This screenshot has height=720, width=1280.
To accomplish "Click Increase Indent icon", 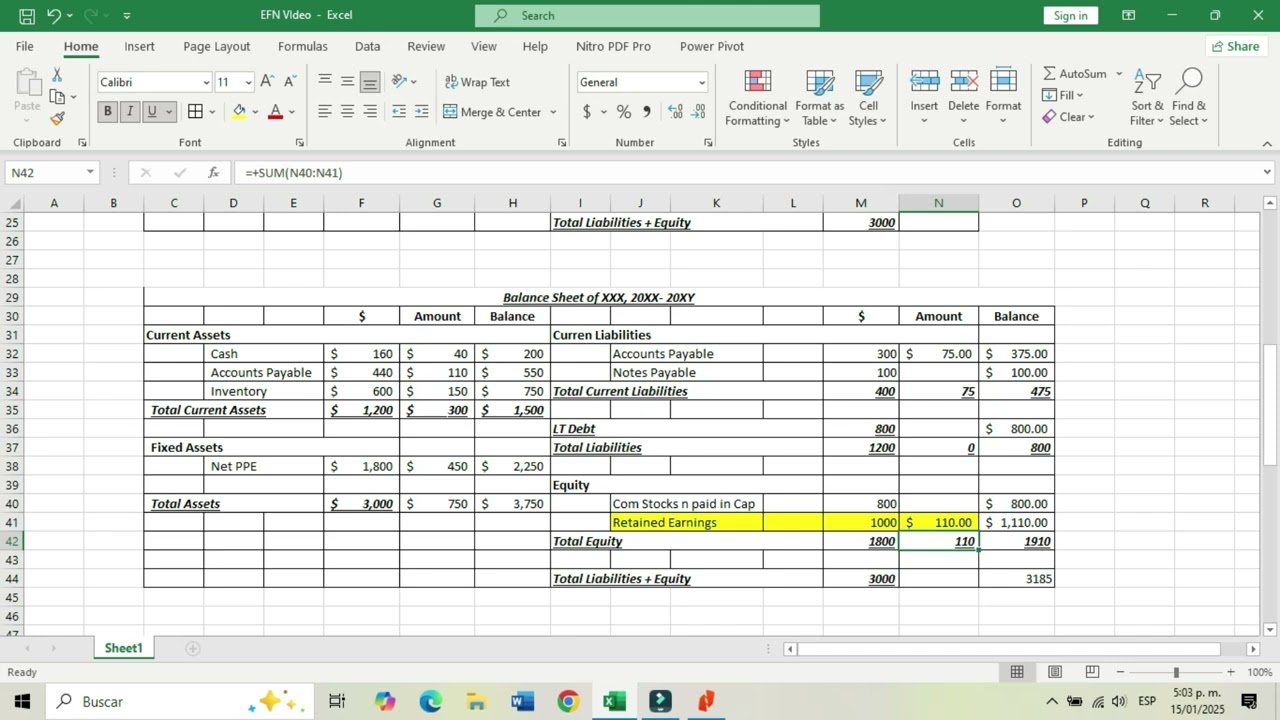I will (x=421, y=112).
